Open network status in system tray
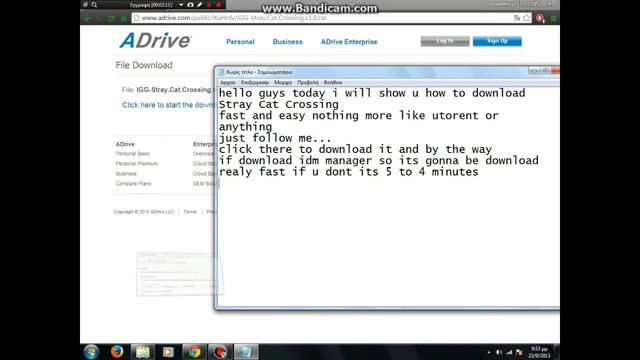The height and width of the screenshot is (360, 640). 509,352
